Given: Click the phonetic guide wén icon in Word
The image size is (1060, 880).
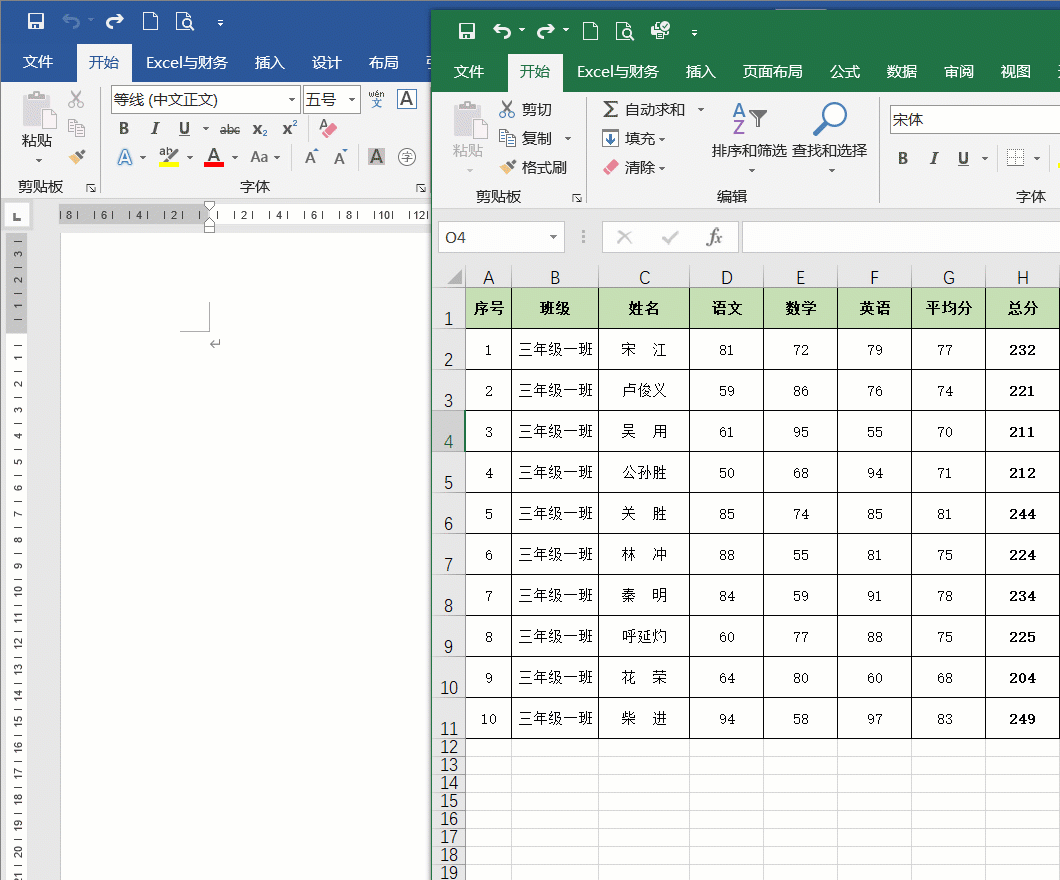Looking at the screenshot, I should 376,99.
